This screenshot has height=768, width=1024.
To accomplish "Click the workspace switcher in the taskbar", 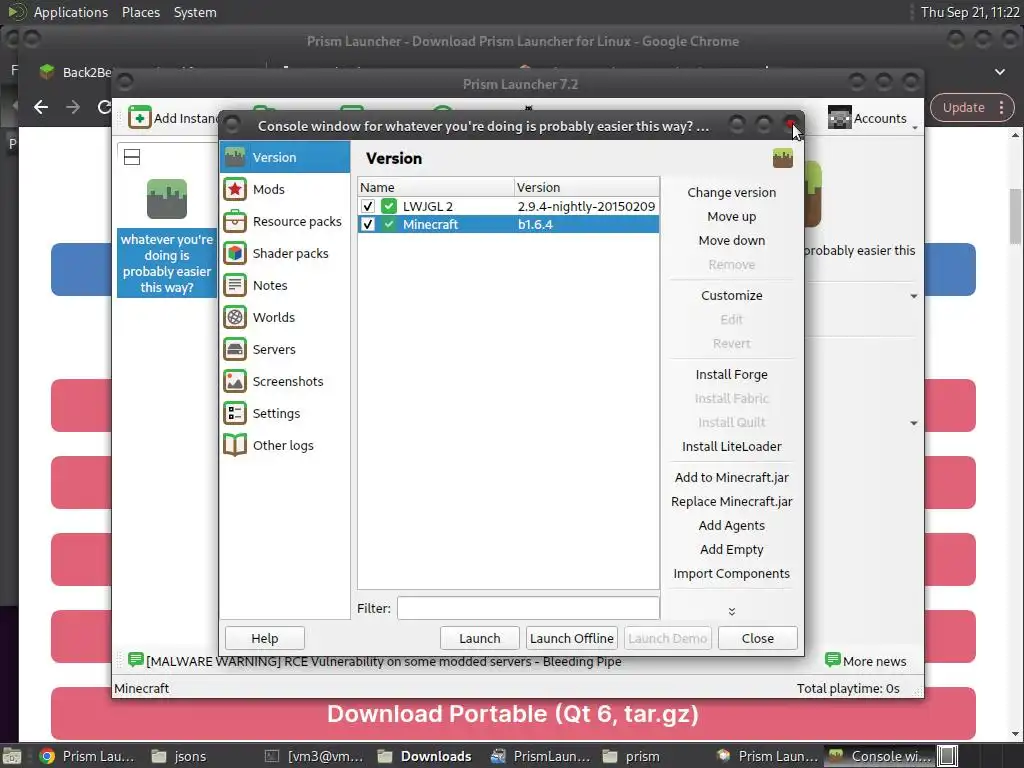I will point(948,756).
